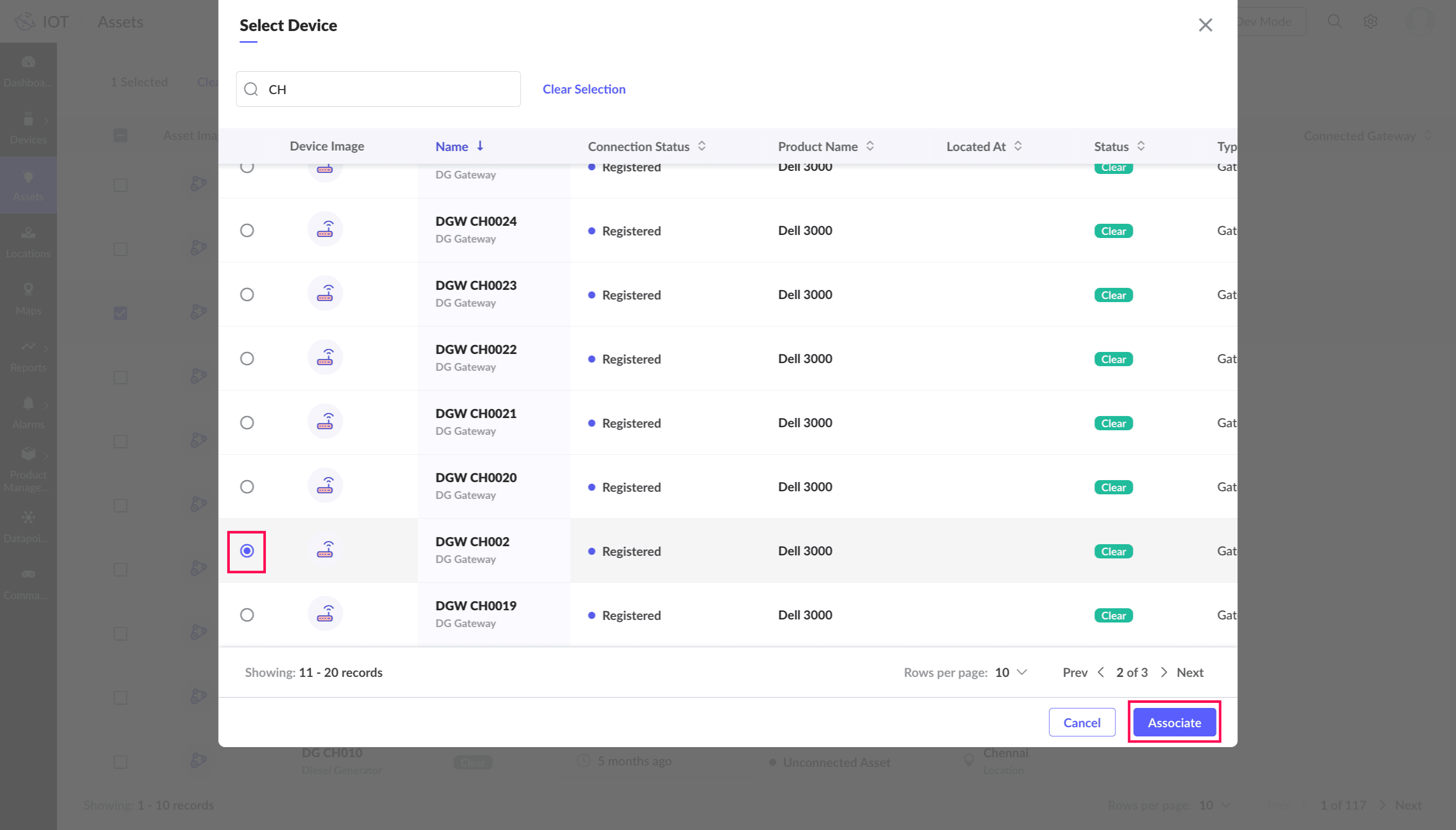Sort by Product Name column header

[818, 146]
